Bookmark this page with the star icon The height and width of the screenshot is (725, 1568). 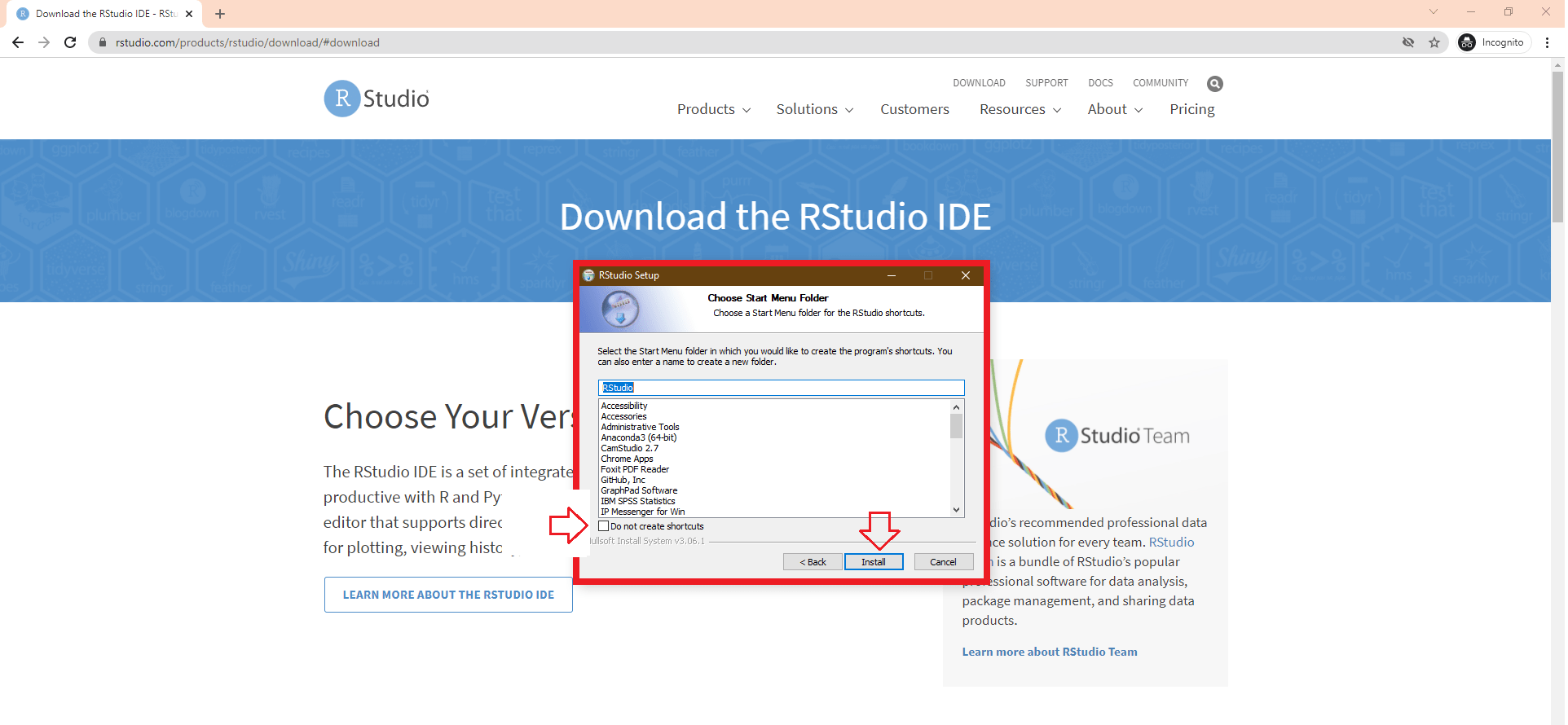pos(1434,42)
